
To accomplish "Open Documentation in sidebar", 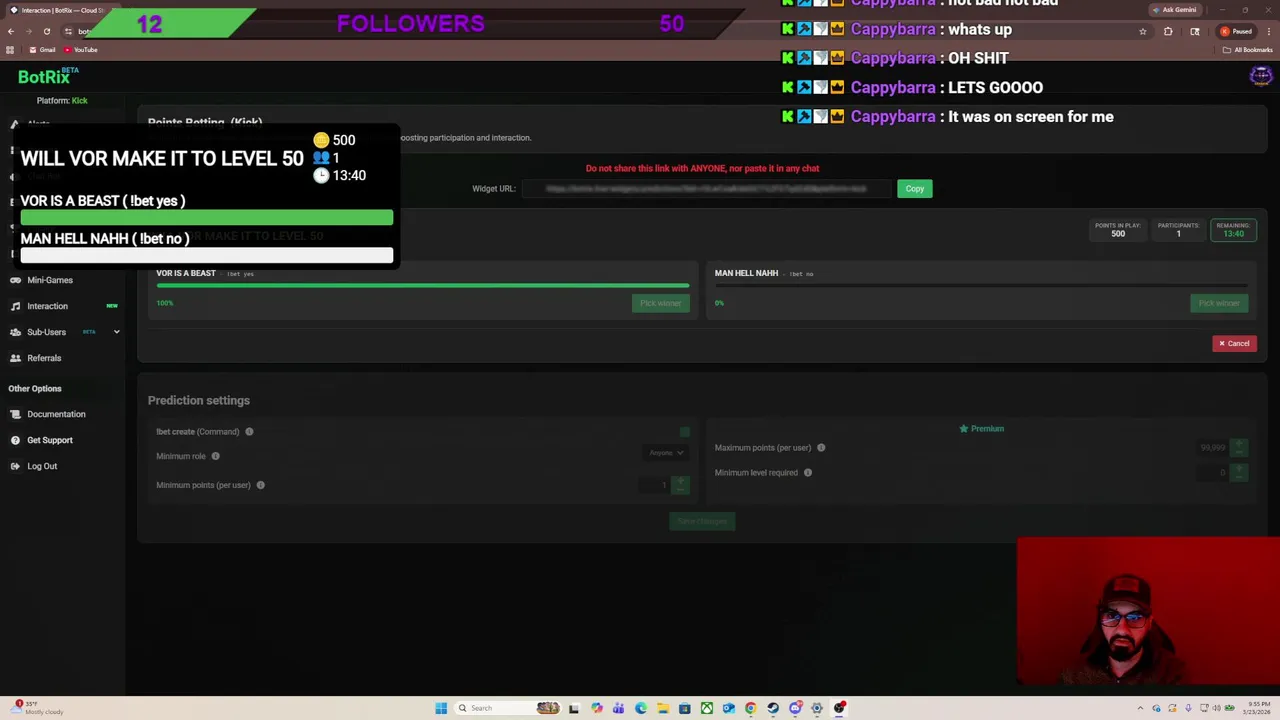I will 56,414.
